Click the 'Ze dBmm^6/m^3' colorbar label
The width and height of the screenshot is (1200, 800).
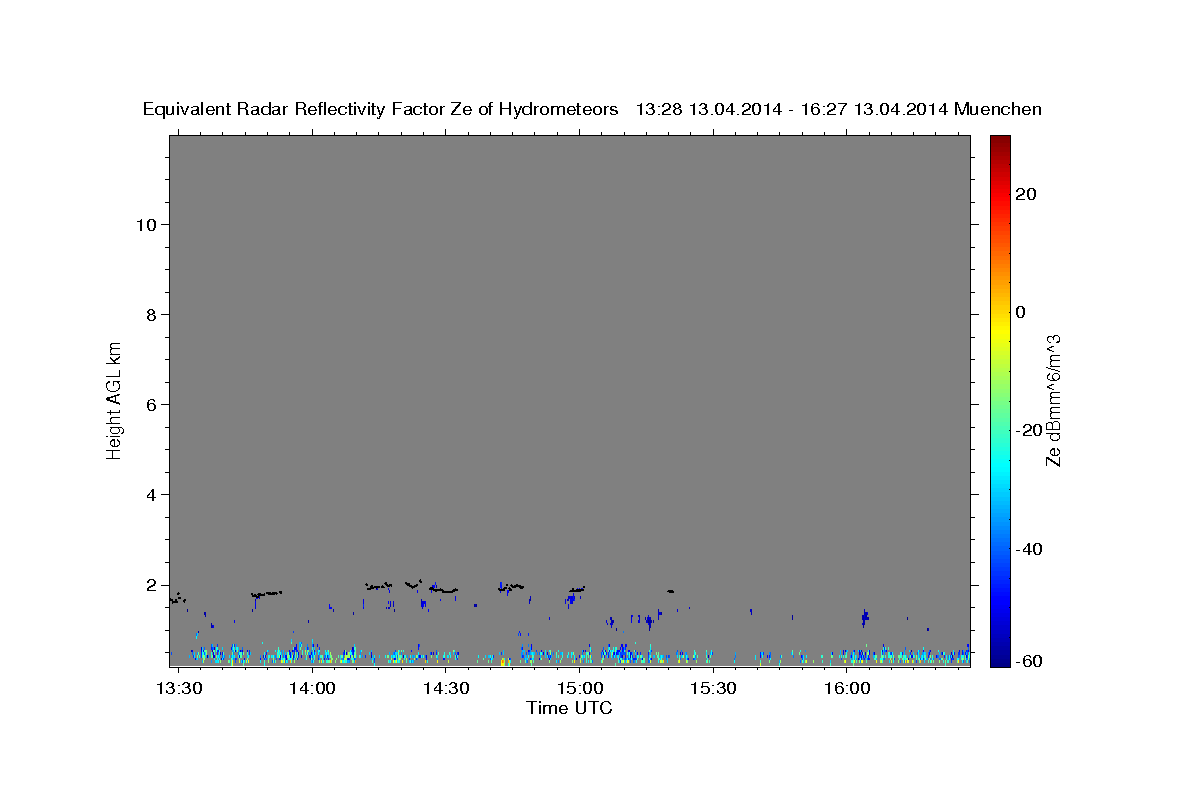[x=1052, y=400]
